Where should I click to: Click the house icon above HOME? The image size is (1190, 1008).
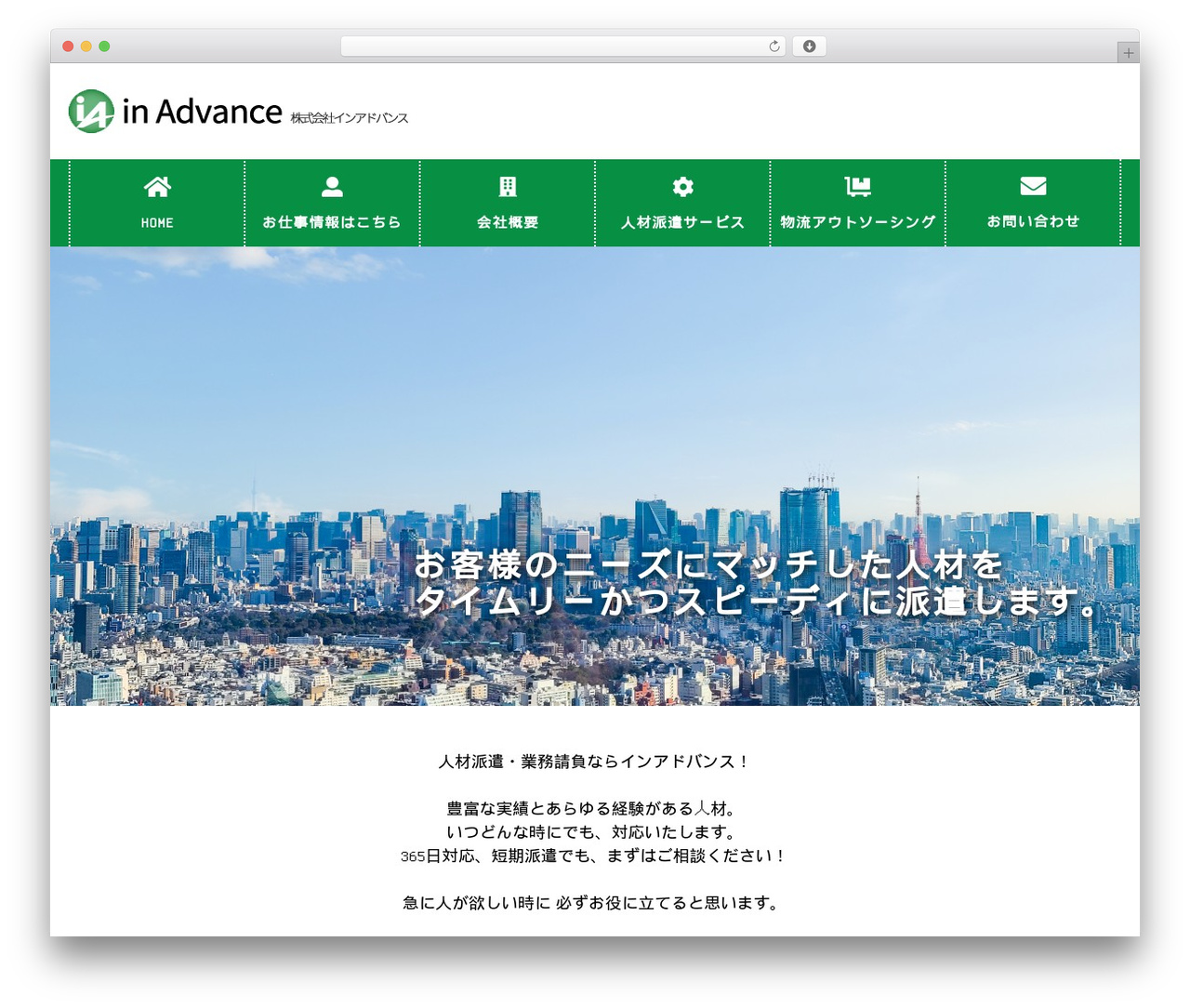(157, 187)
